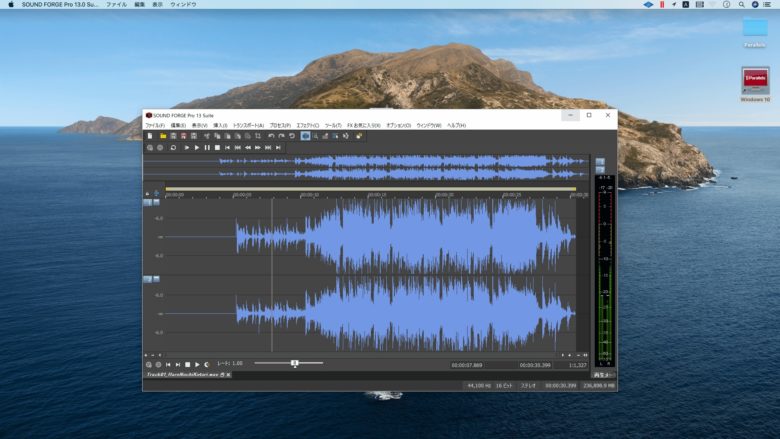
Task: Click Rewind in top transport bar
Action: (248, 148)
